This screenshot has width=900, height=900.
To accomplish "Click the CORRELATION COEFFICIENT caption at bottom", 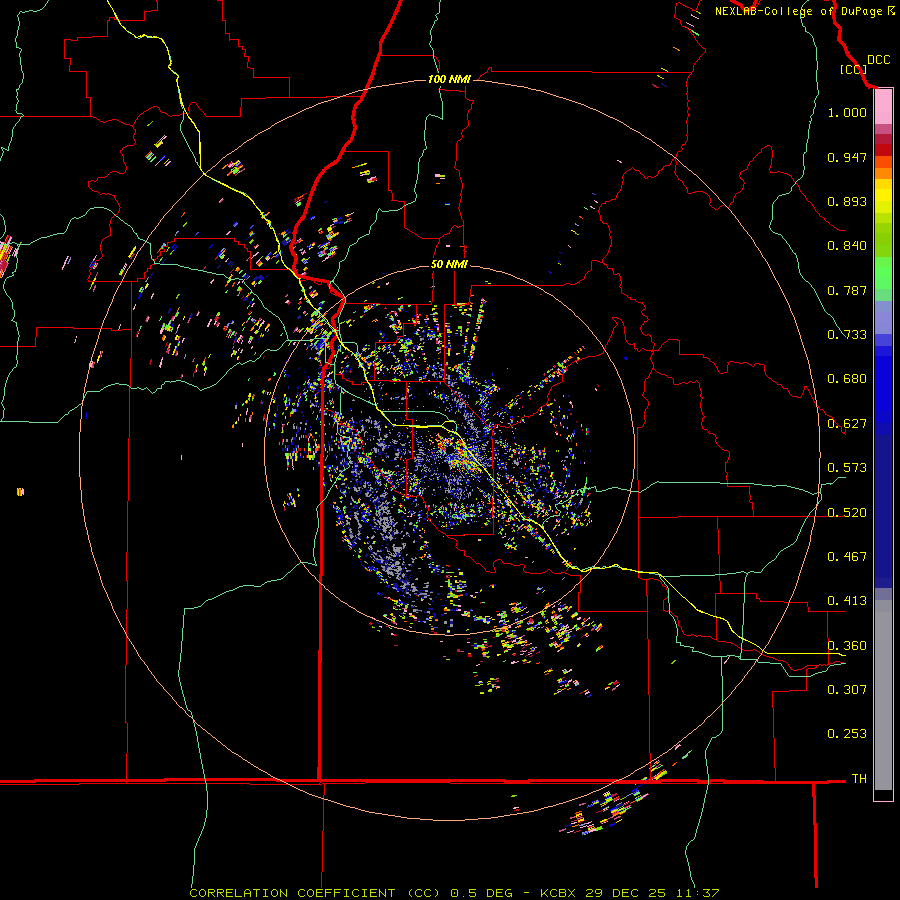I will pyautogui.click(x=454, y=893).
